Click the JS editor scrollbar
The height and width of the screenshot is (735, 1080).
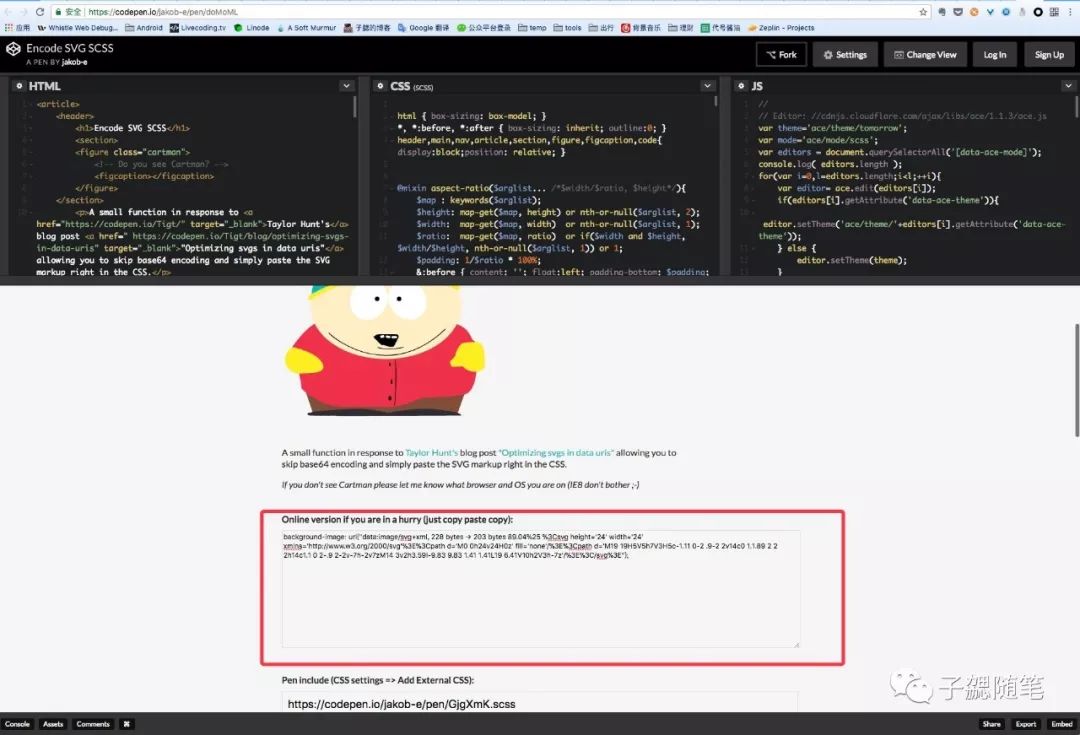click(x=1077, y=106)
